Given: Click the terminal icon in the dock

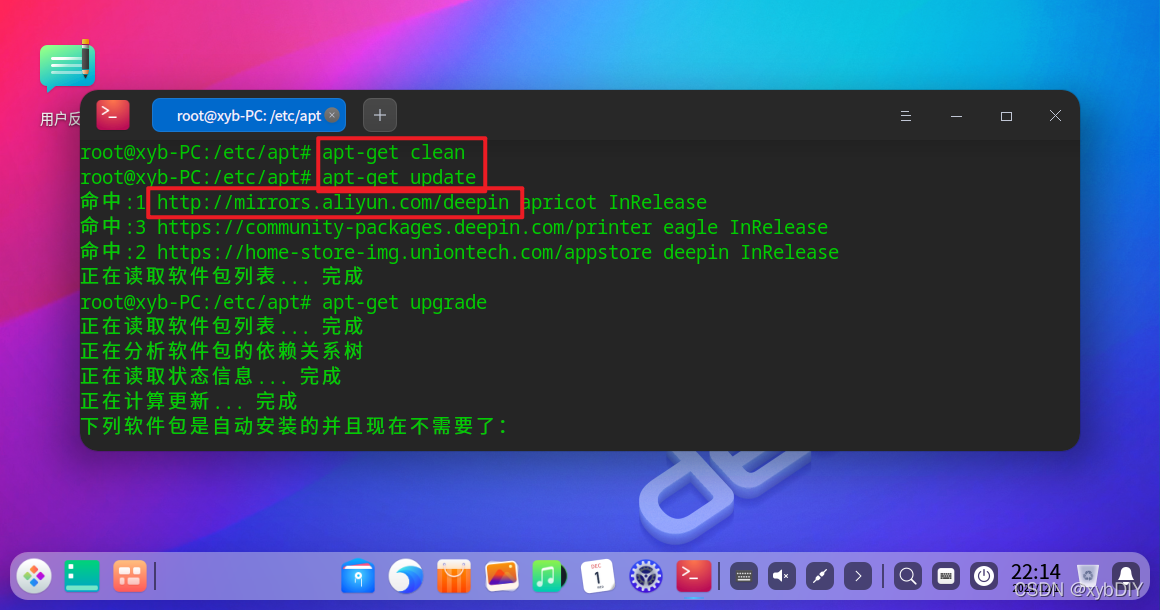Looking at the screenshot, I should point(693,577).
